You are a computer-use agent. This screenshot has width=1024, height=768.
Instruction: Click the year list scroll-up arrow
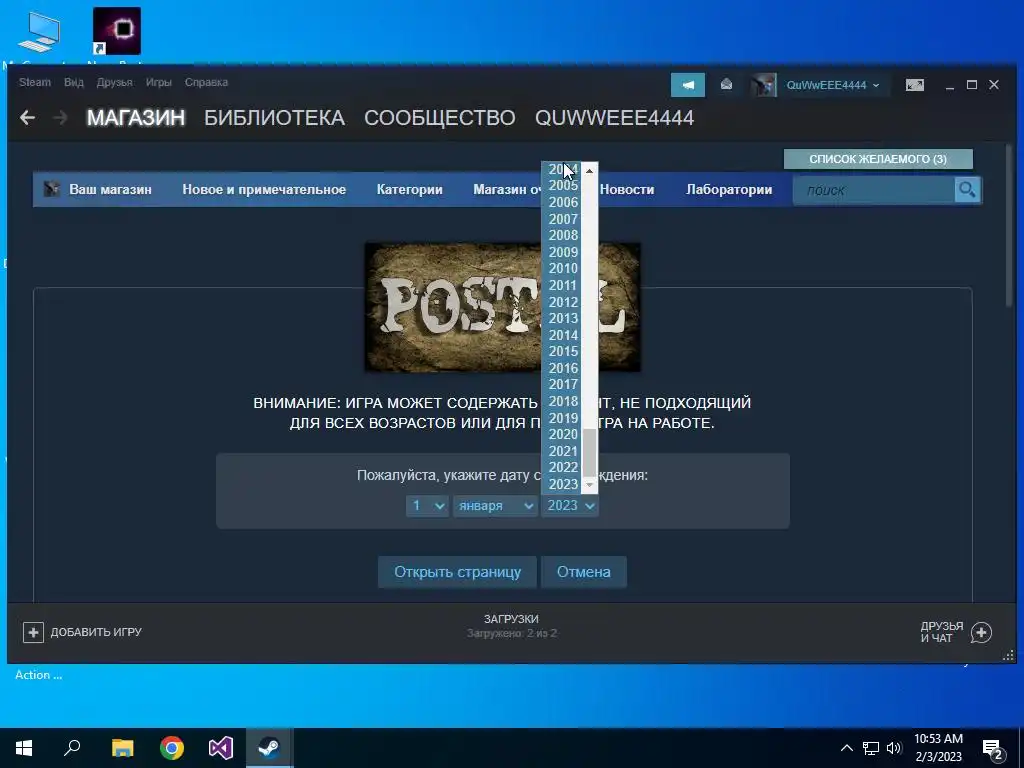(x=589, y=170)
